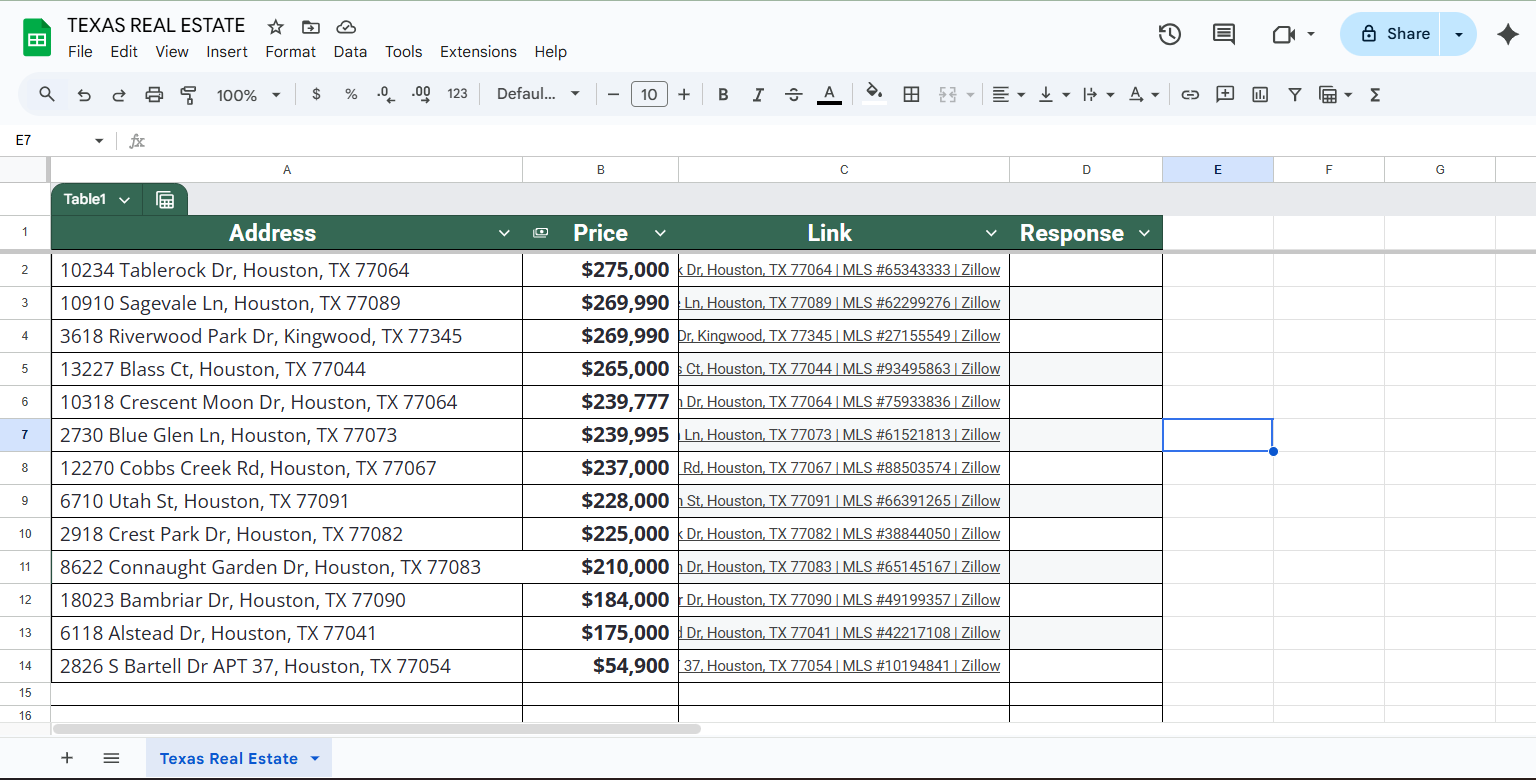The image size is (1536, 780).
Task: Open the Price column filter dropdown
Action: pos(660,232)
